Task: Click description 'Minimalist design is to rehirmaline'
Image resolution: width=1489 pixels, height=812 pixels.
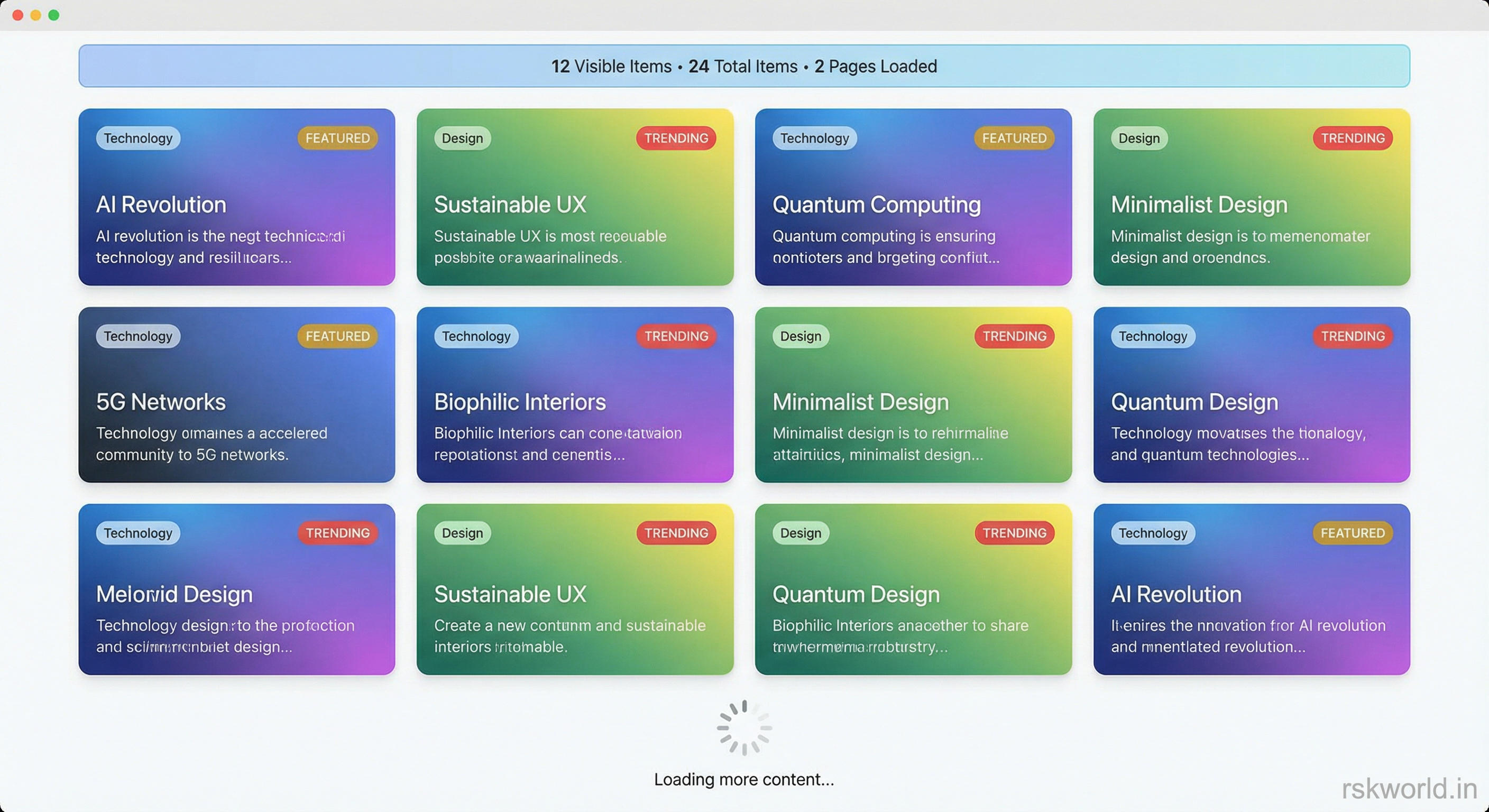Action: pos(890,433)
